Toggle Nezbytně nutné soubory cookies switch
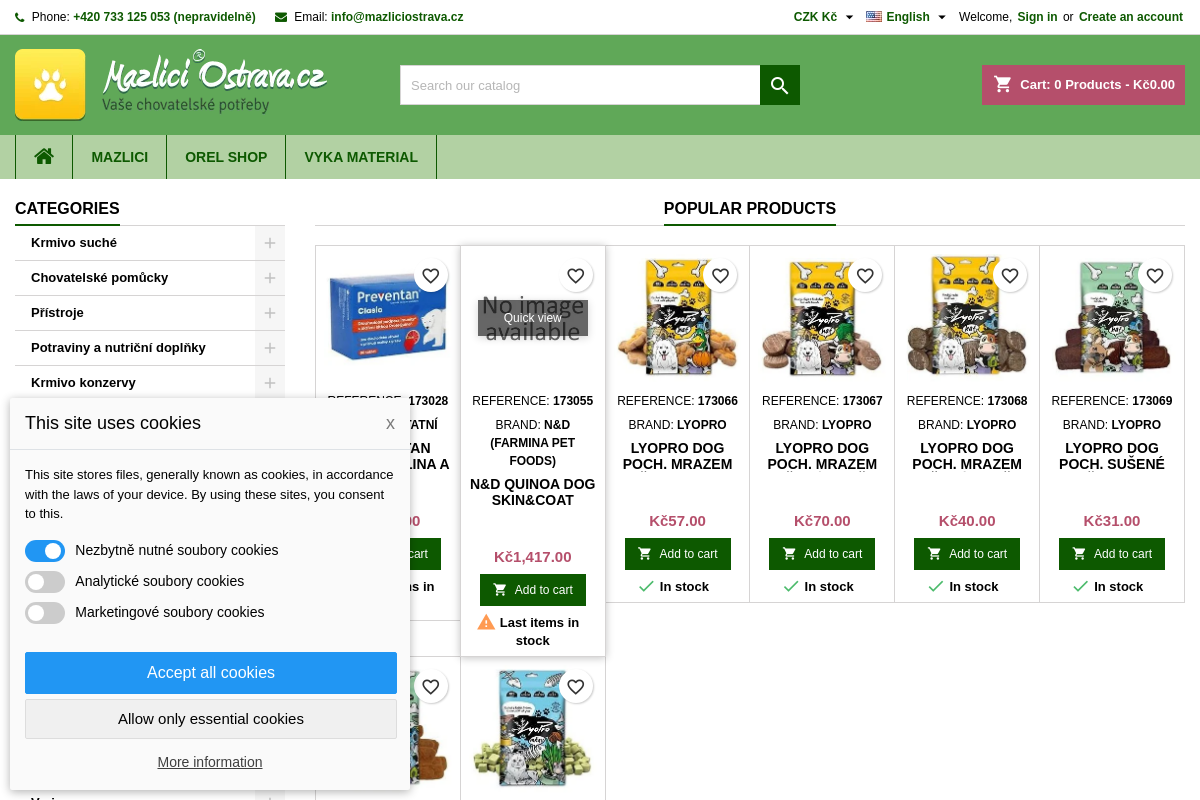This screenshot has width=1200, height=800. pyautogui.click(x=45, y=551)
